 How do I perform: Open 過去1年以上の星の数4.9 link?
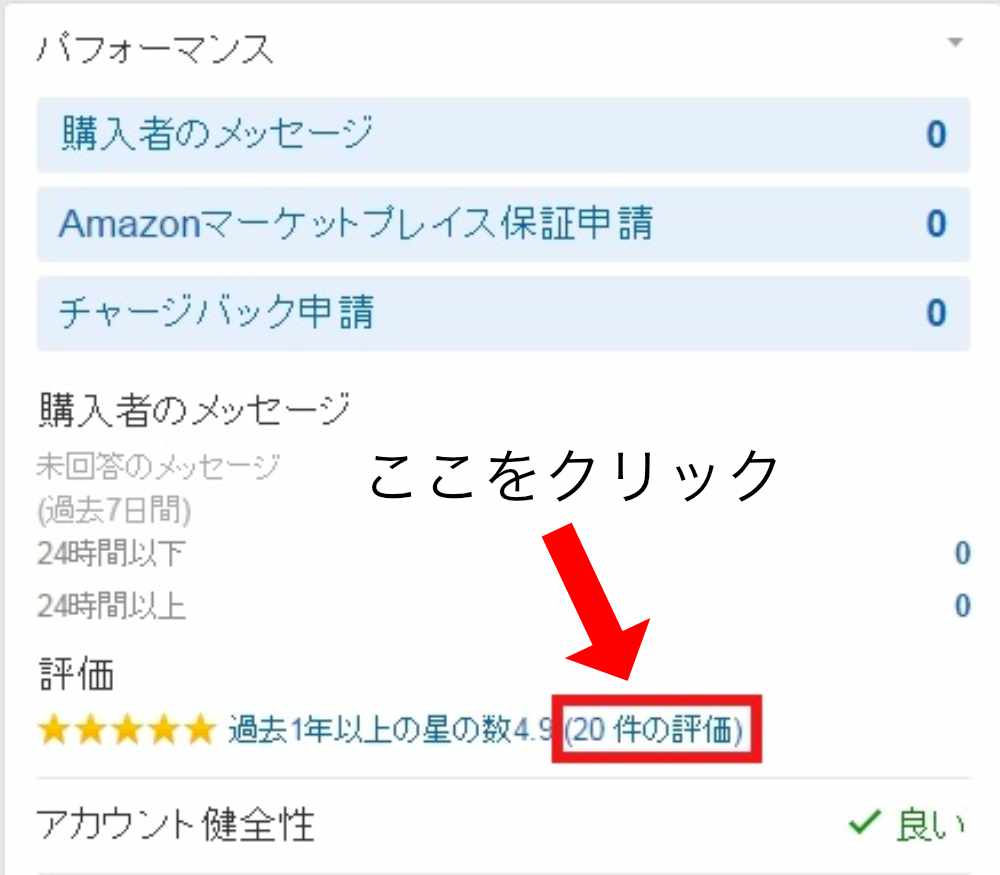(x=390, y=730)
